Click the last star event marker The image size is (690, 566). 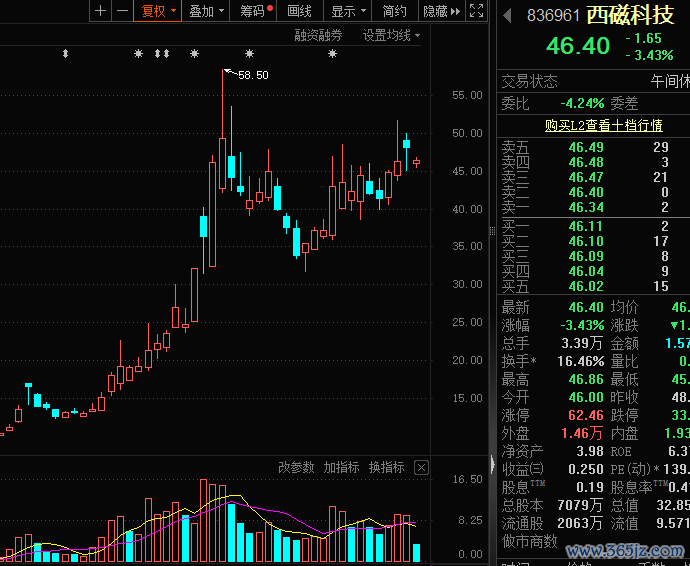333,54
